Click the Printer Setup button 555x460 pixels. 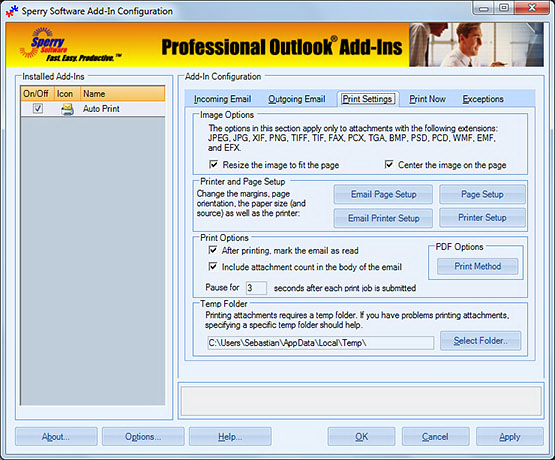[482, 218]
